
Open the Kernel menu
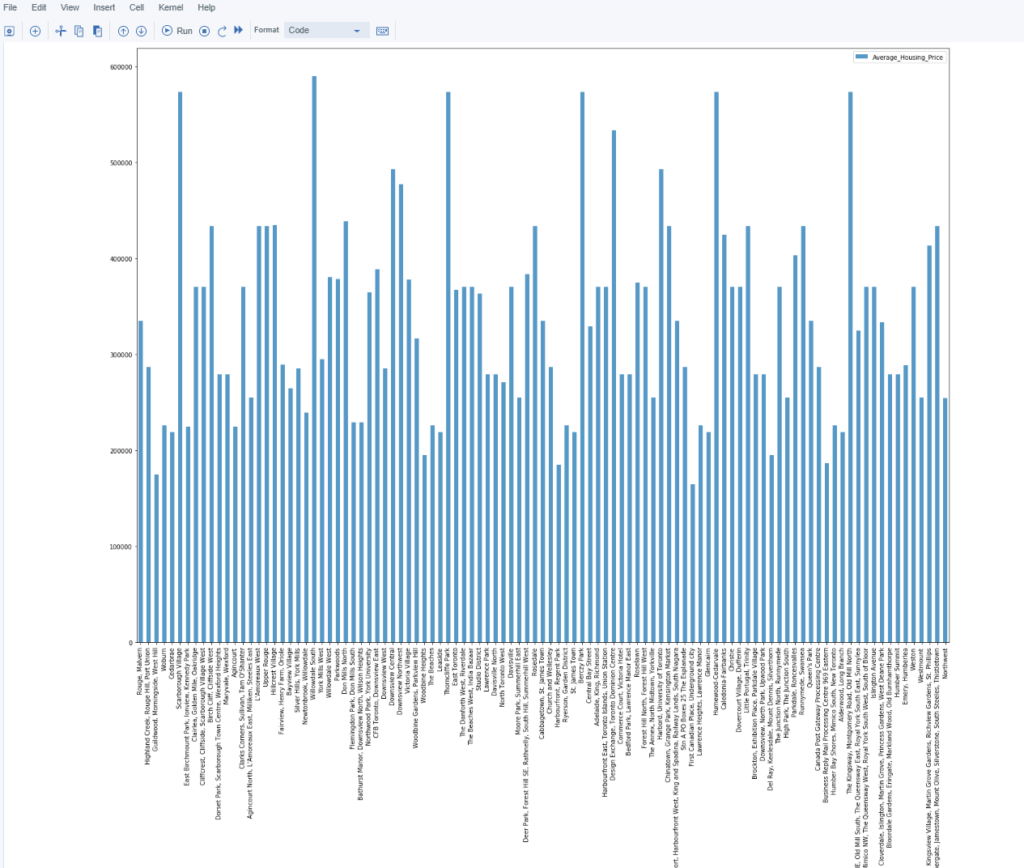coord(170,7)
